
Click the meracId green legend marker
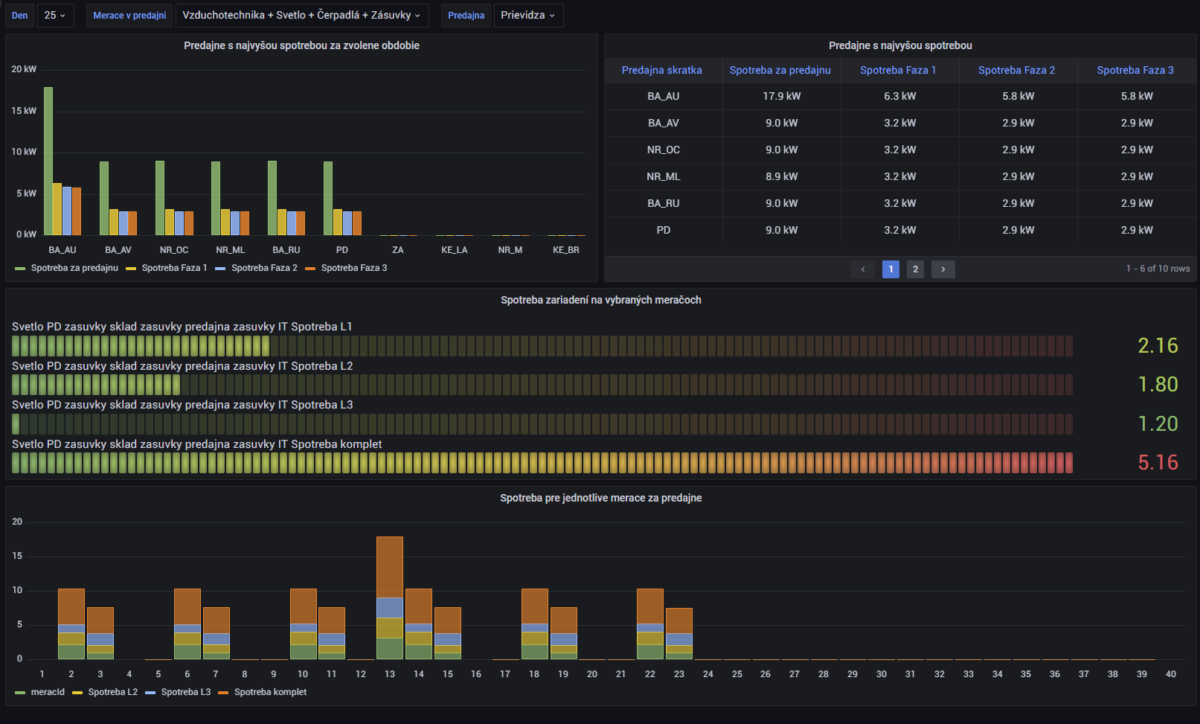pyautogui.click(x=21, y=692)
